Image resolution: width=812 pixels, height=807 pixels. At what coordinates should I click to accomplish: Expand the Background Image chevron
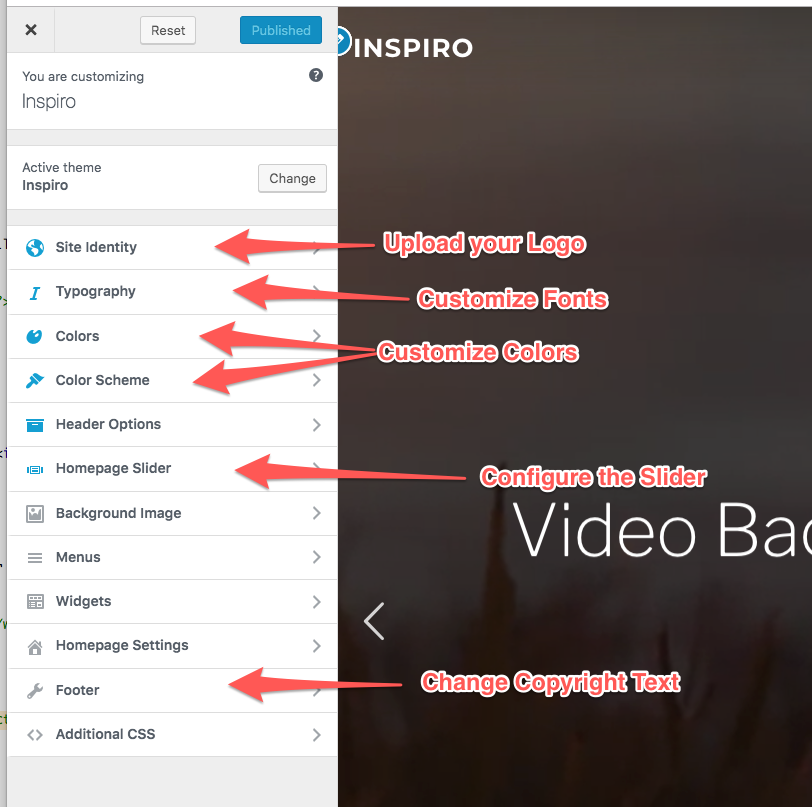317,513
